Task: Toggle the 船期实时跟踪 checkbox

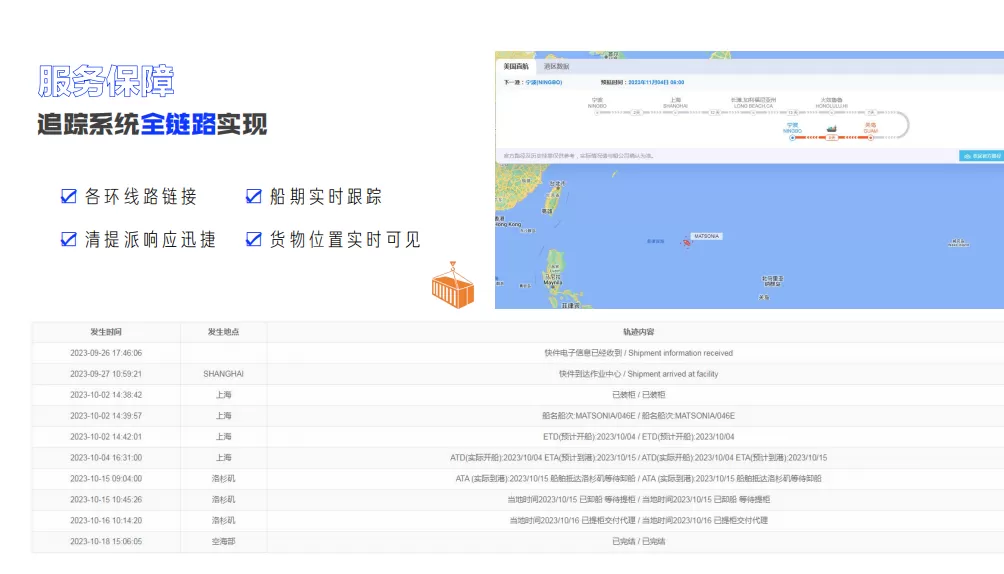Action: point(253,196)
